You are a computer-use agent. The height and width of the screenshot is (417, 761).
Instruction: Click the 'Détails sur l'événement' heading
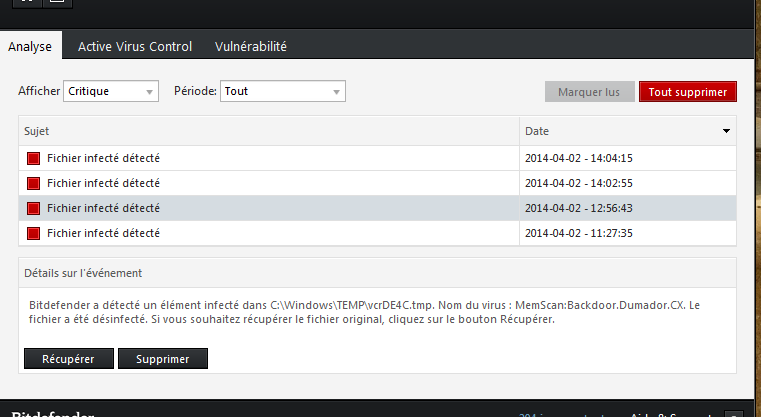[83, 273]
